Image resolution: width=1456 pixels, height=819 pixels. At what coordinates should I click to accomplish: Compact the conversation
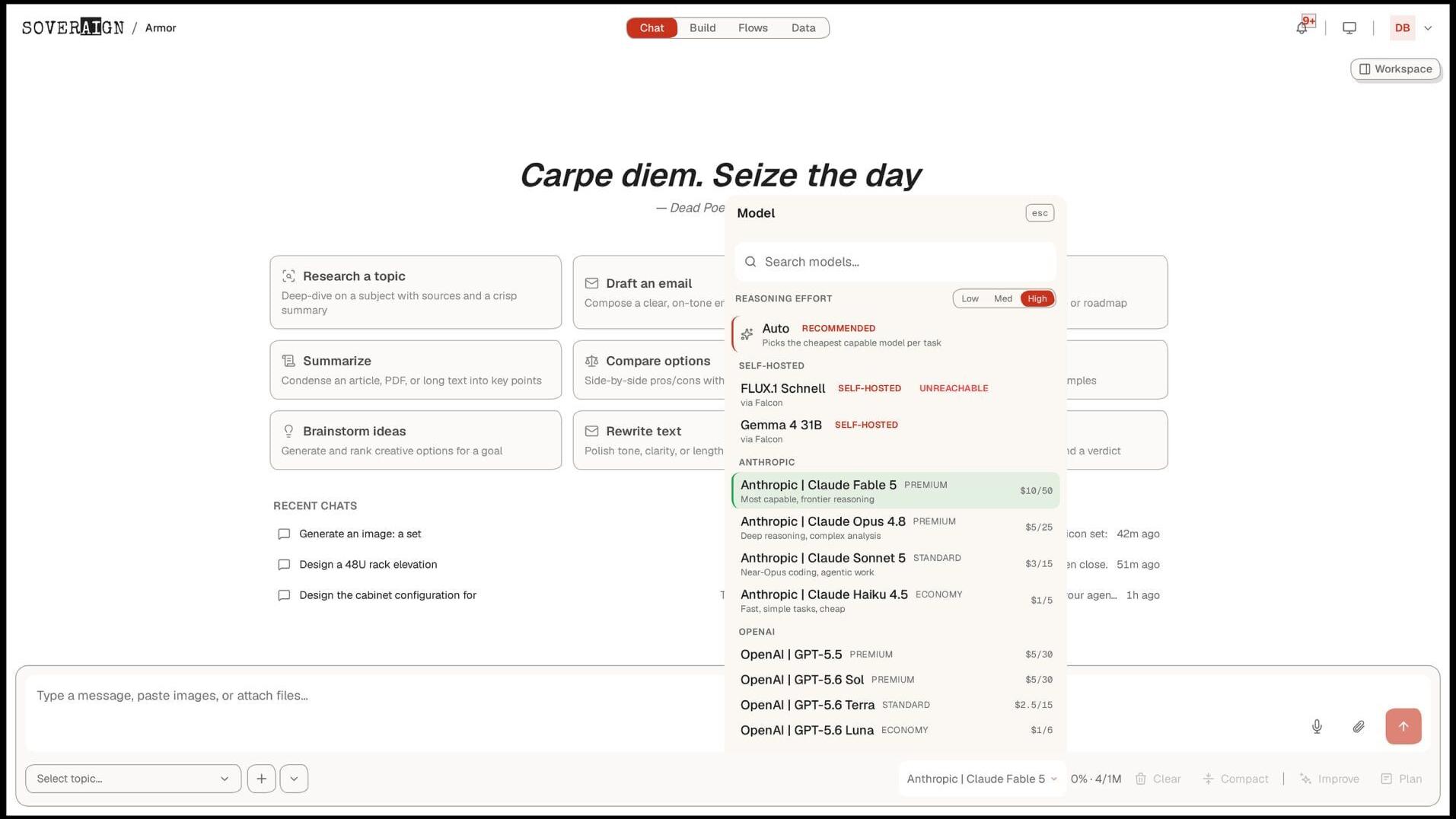[1235, 779]
